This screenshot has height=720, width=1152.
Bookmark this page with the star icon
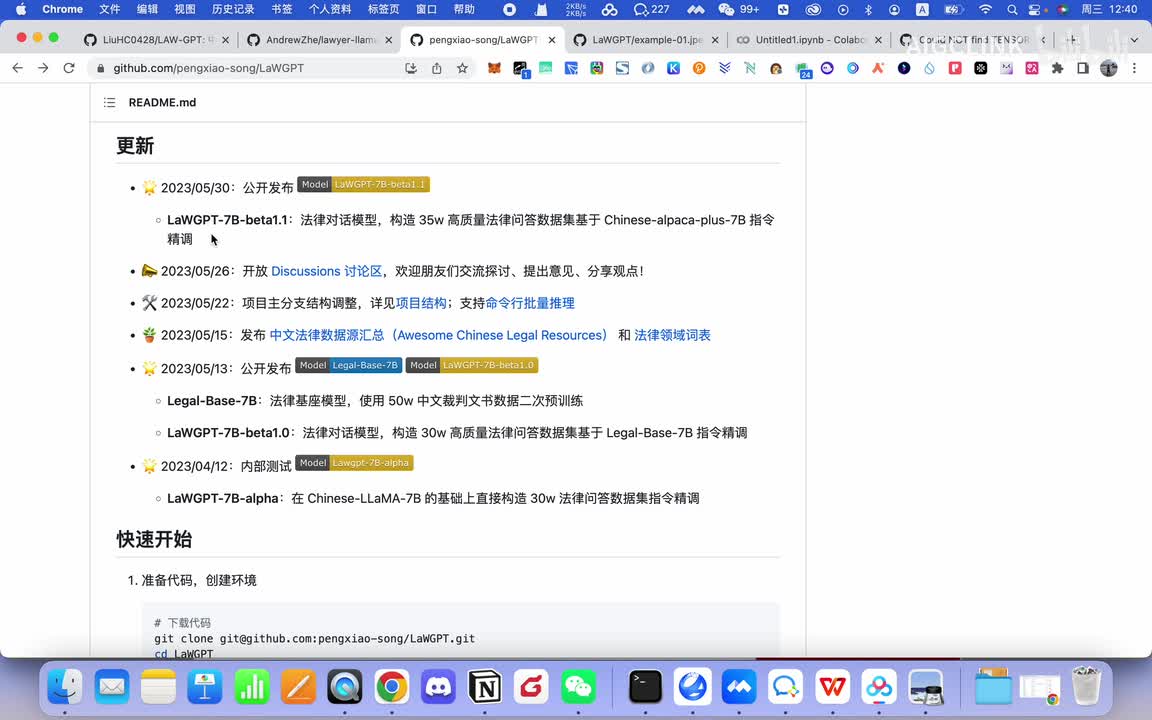(x=462, y=68)
